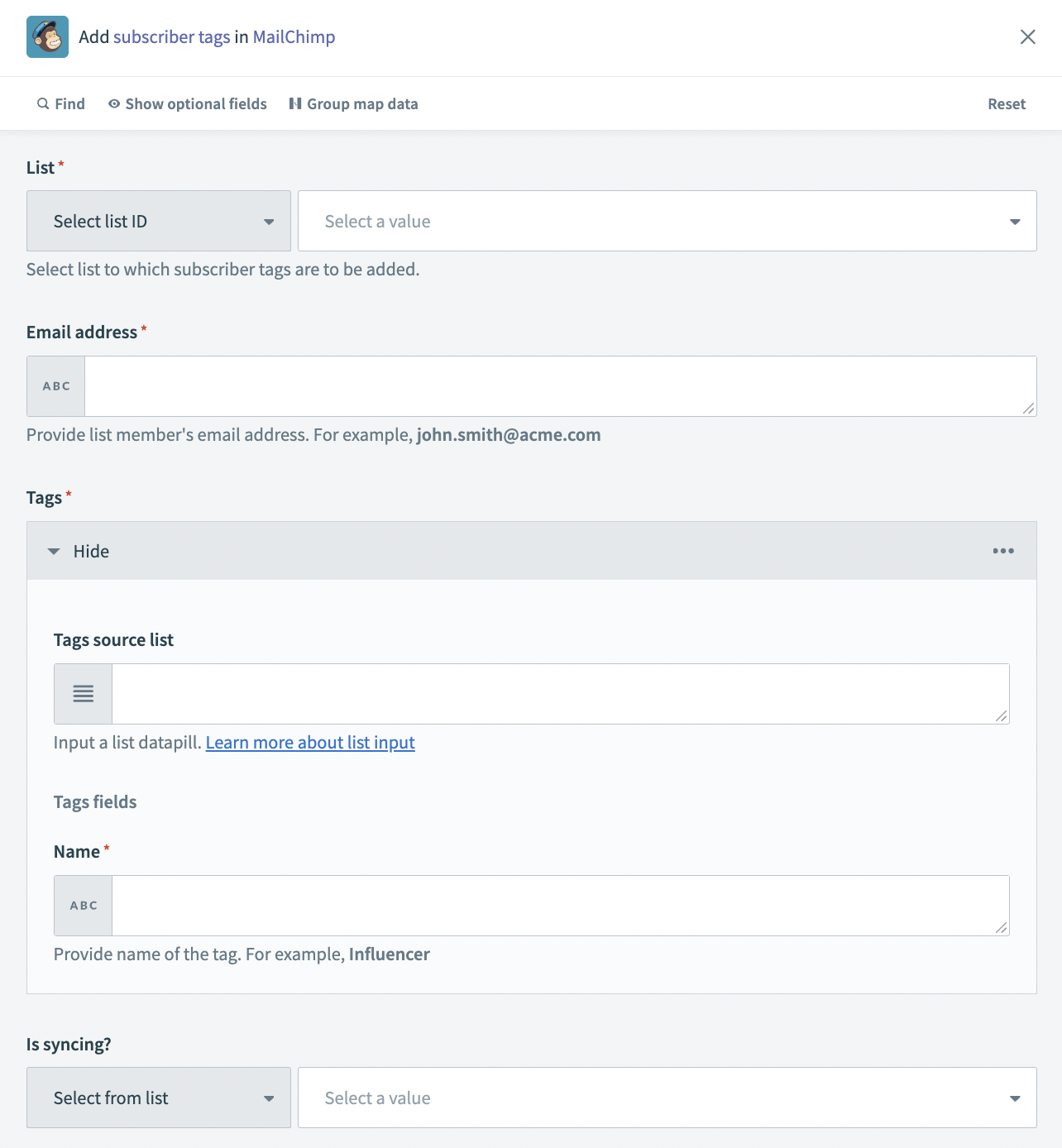Image resolution: width=1062 pixels, height=1148 pixels.
Task: Open the Is syncing Select a value dropdown
Action: click(667, 1098)
